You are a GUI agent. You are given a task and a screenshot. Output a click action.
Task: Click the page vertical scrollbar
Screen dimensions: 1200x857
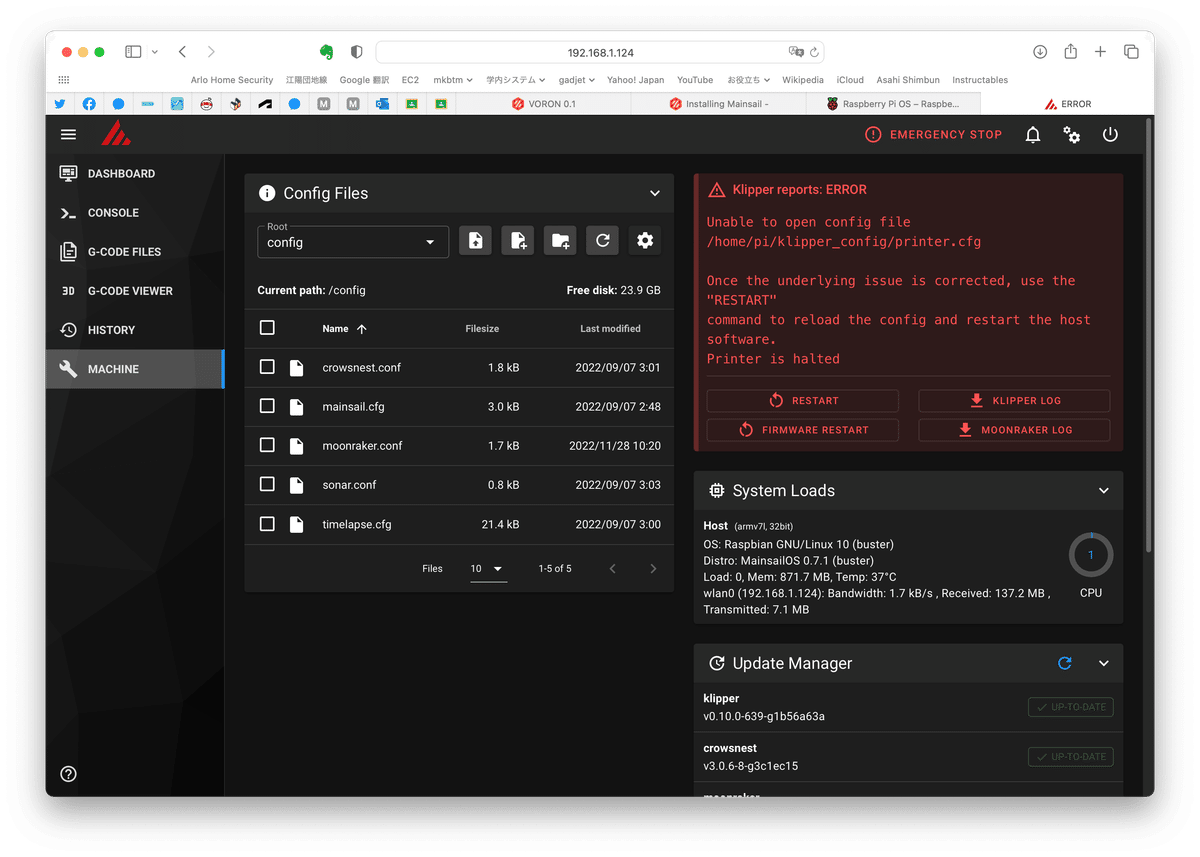coord(1148,335)
